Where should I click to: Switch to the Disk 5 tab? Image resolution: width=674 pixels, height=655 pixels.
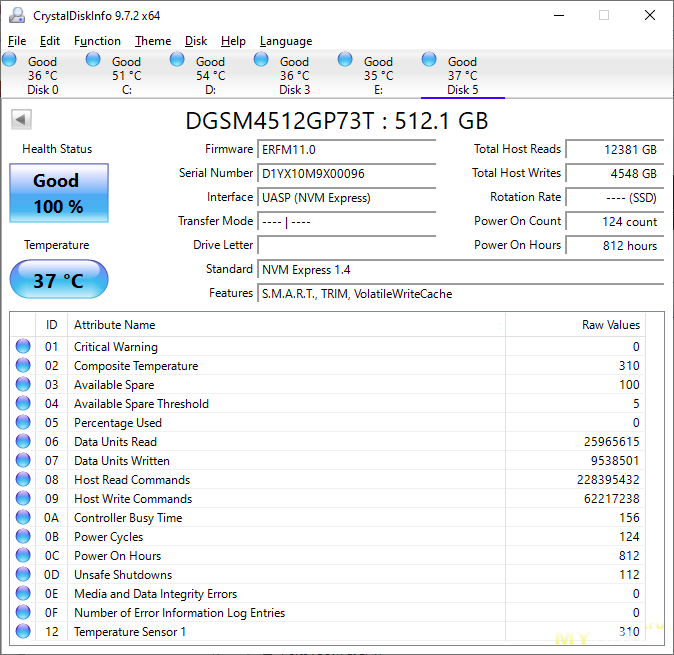(462, 76)
